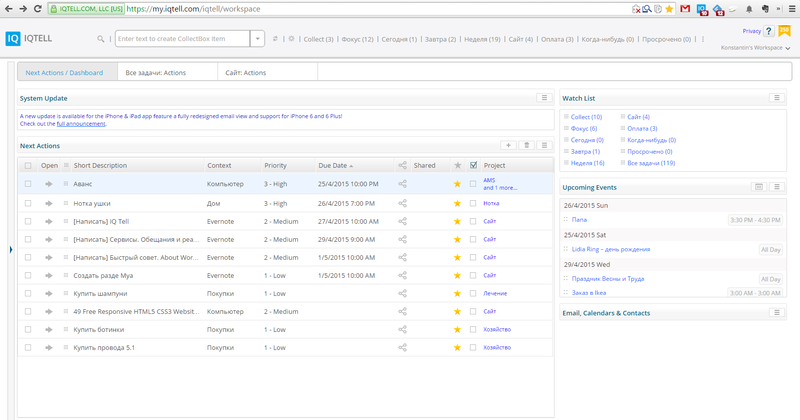This screenshot has width=800, height=420.
Task: Click the Все задачи (119) watch list link
Action: point(653,162)
